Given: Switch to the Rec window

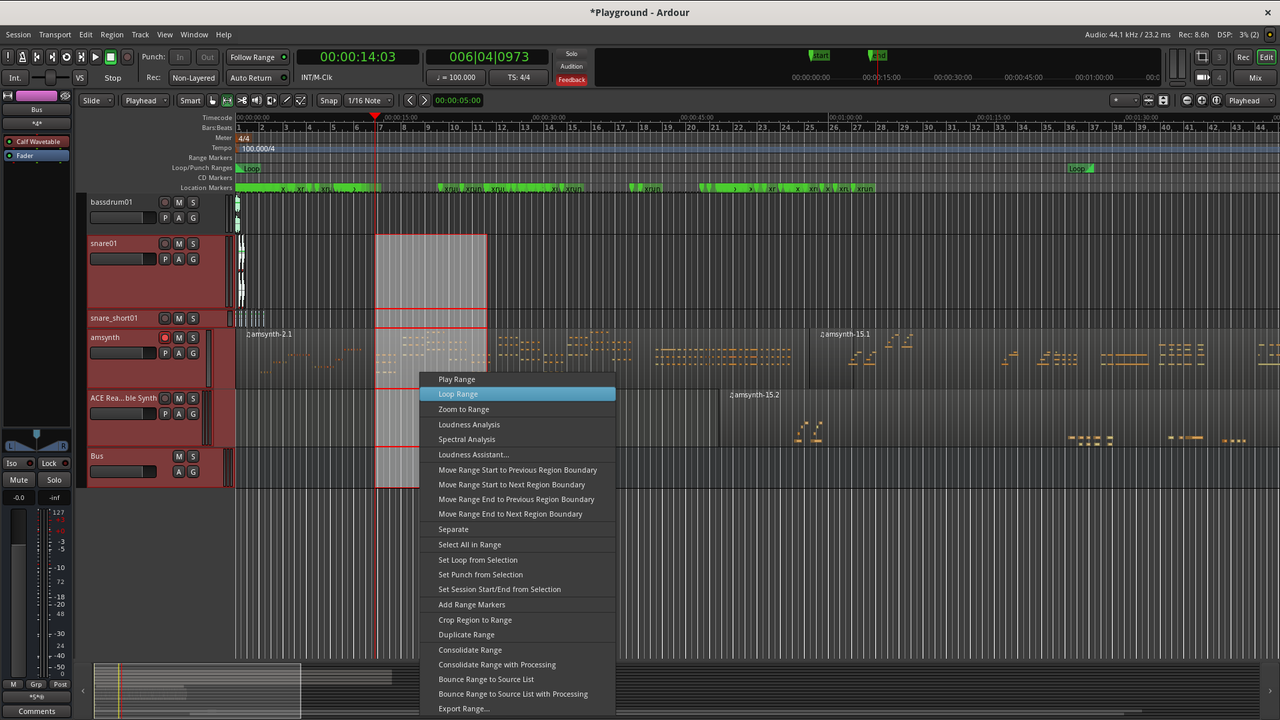Looking at the screenshot, I should pyautogui.click(x=1243, y=57).
